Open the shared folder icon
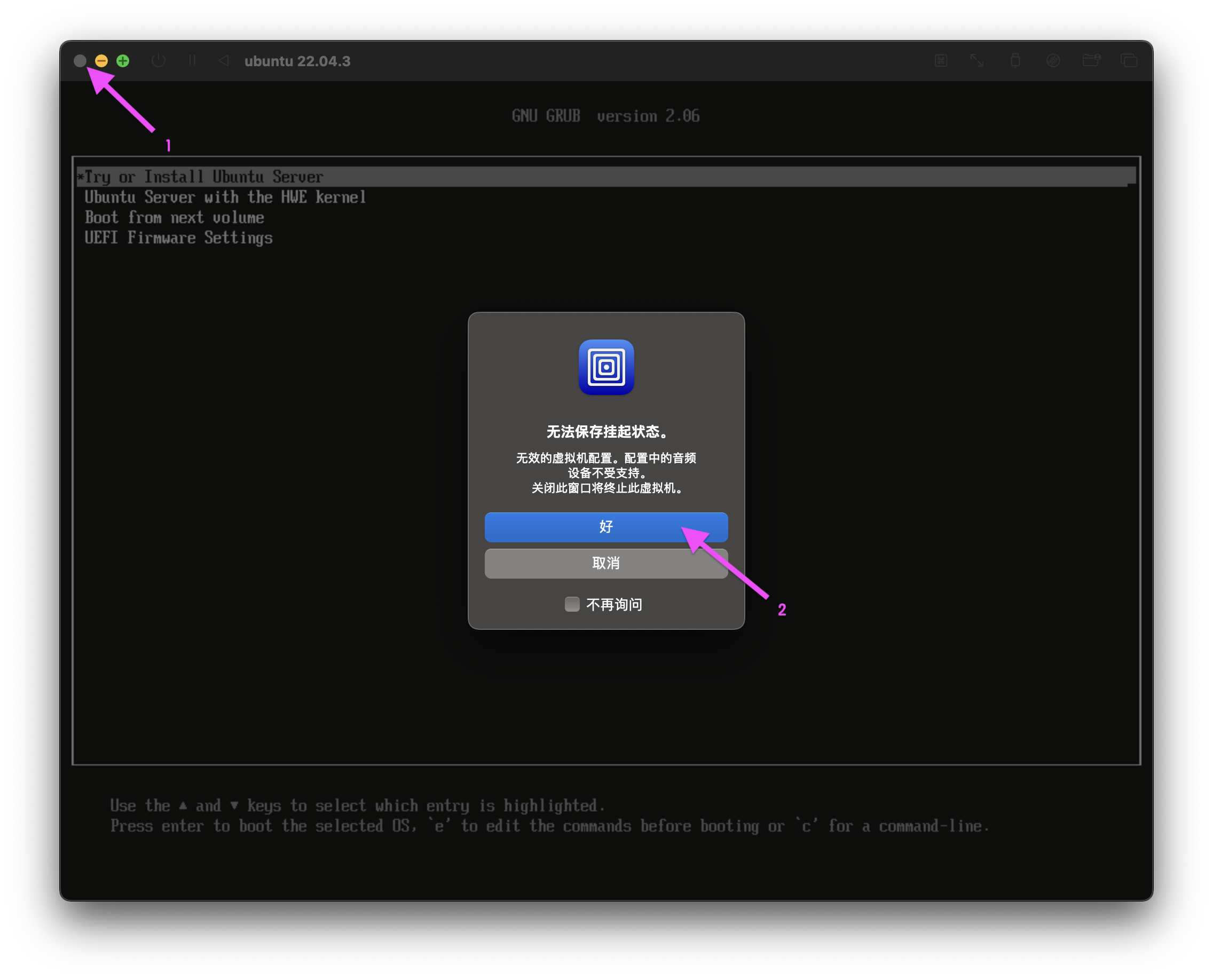1213x980 pixels. [x=1092, y=60]
